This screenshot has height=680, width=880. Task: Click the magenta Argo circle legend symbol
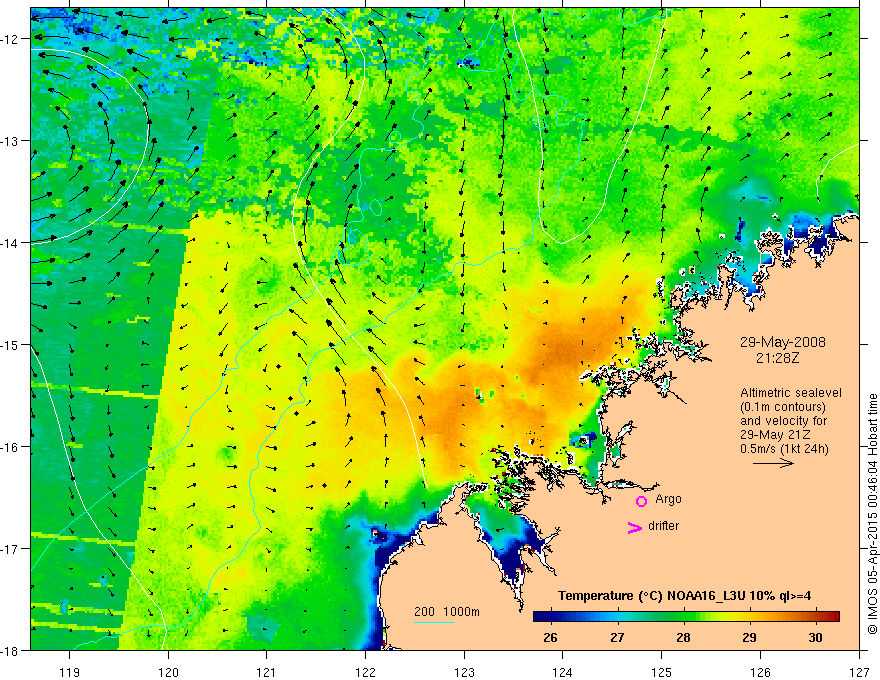tap(641, 501)
